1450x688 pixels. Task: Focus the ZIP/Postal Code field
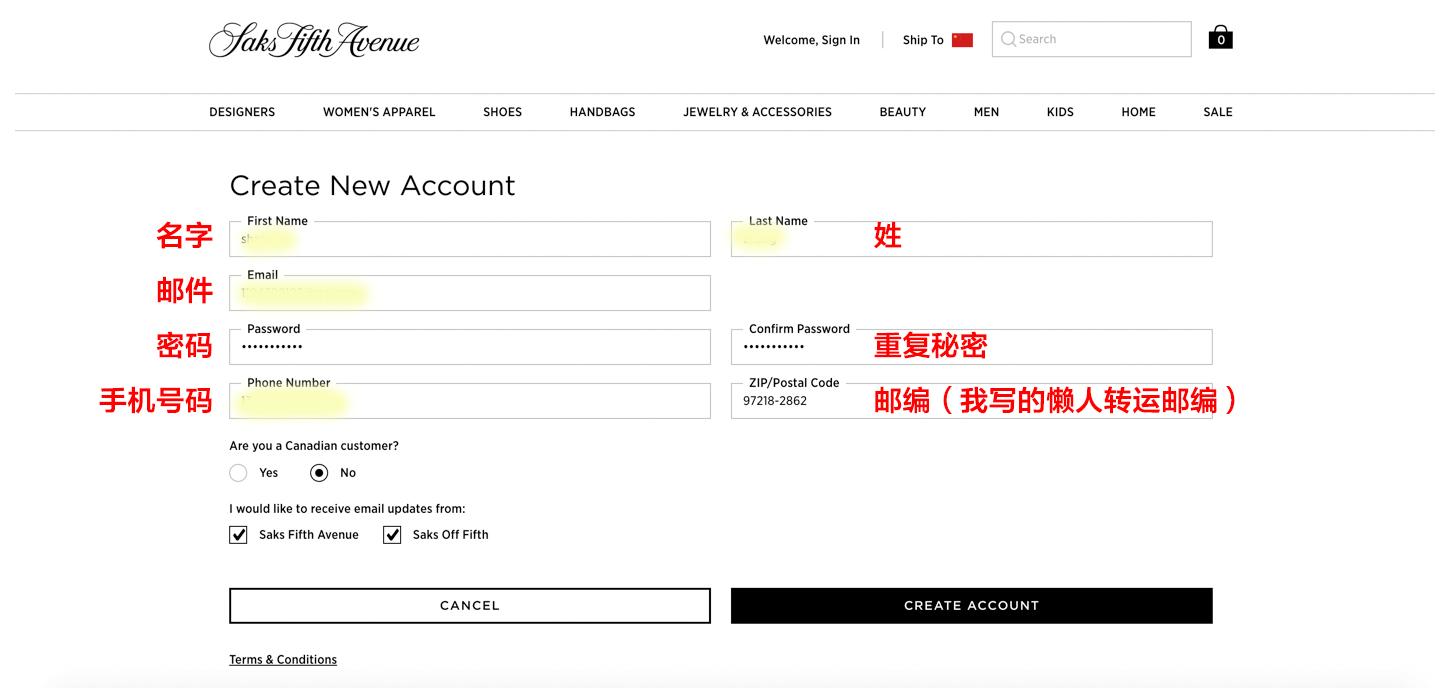point(971,401)
